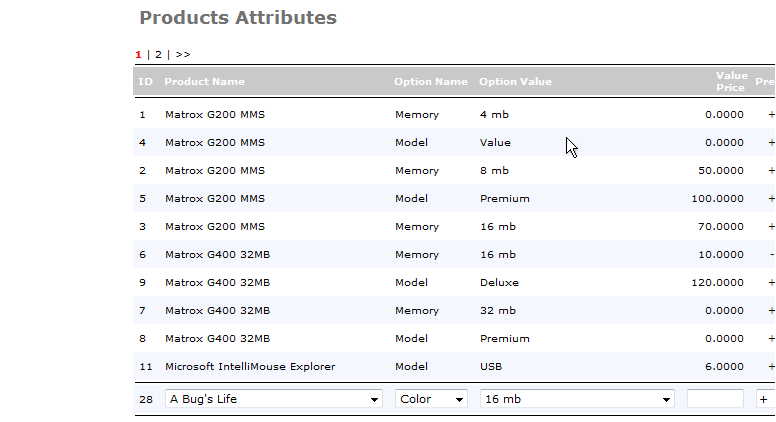
Task: Open the A Bug's Life product dropdown
Action: (x=274, y=399)
